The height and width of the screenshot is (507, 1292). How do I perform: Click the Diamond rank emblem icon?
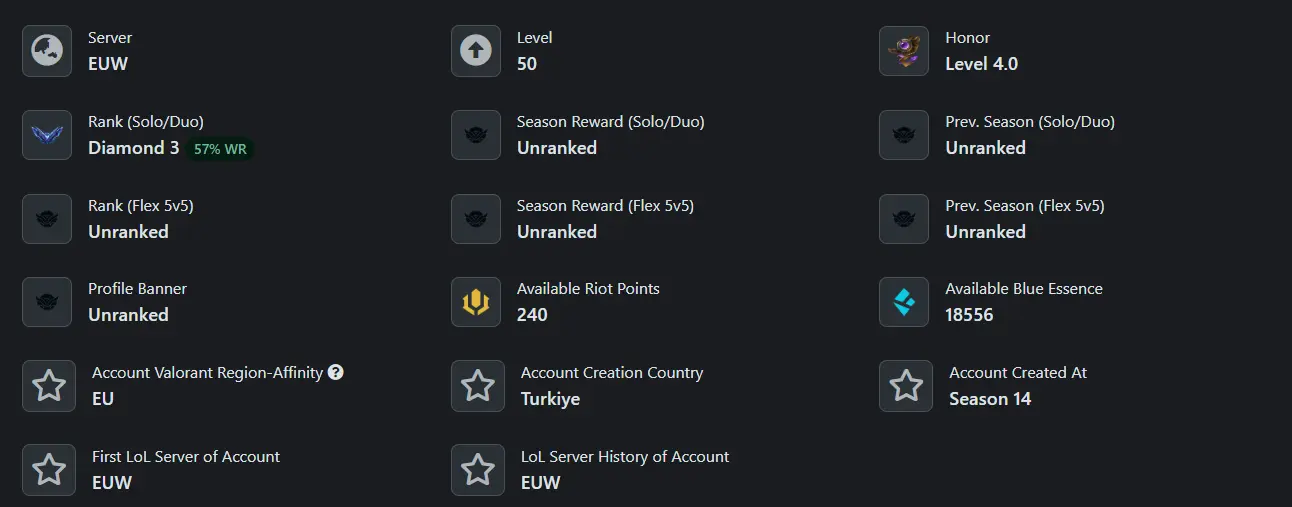(47, 135)
